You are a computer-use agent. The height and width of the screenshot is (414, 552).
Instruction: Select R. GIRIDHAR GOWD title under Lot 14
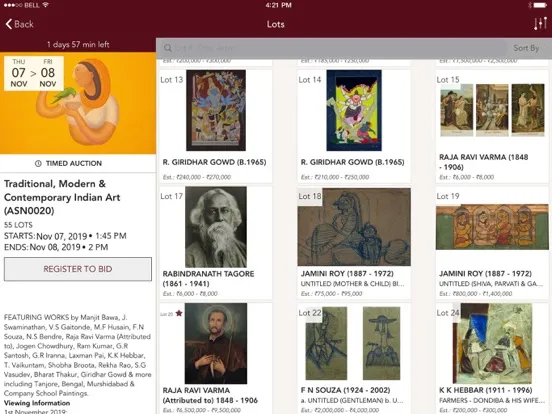click(x=352, y=162)
